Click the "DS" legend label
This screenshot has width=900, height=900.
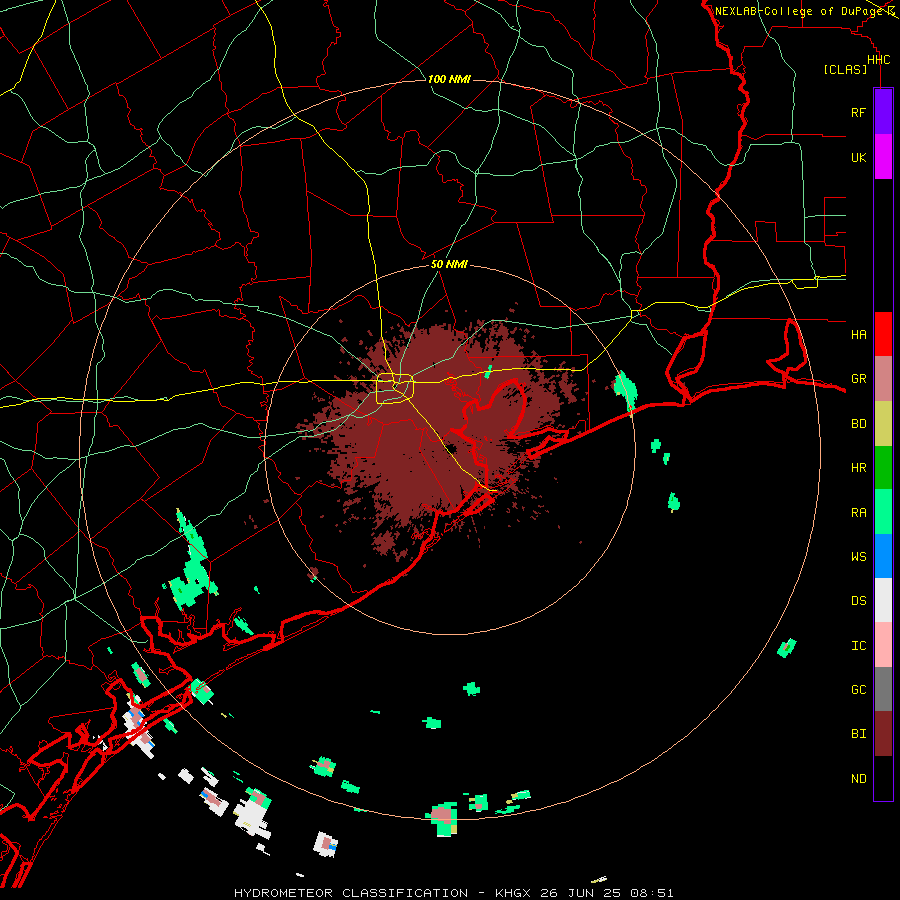pos(858,600)
